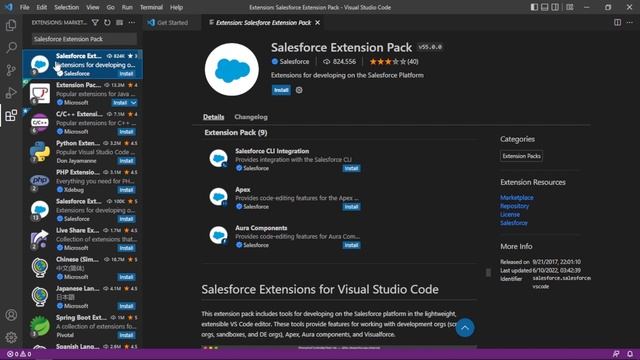Open Install dropdown arrow for Java Extension Pack

click(133, 103)
